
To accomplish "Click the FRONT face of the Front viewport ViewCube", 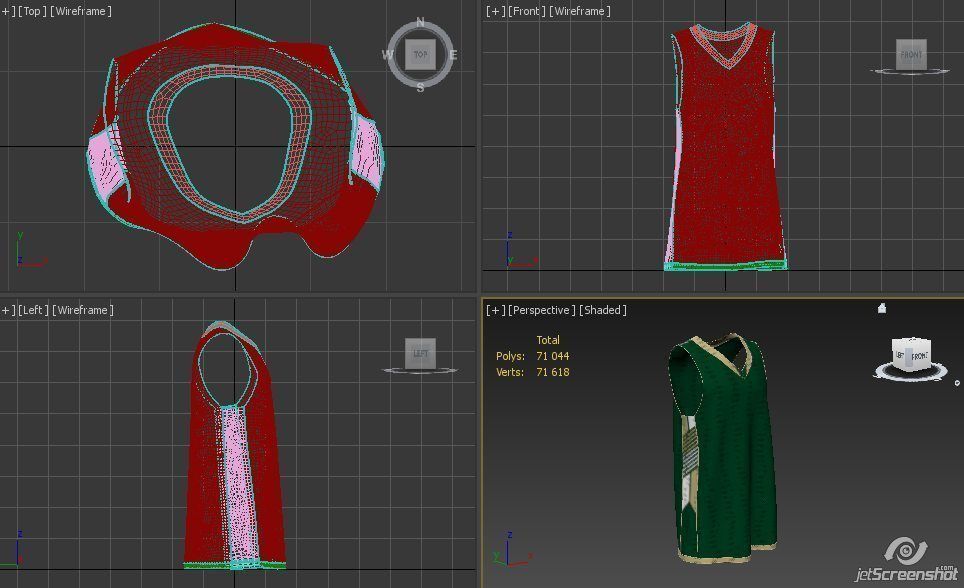I will pyautogui.click(x=911, y=55).
